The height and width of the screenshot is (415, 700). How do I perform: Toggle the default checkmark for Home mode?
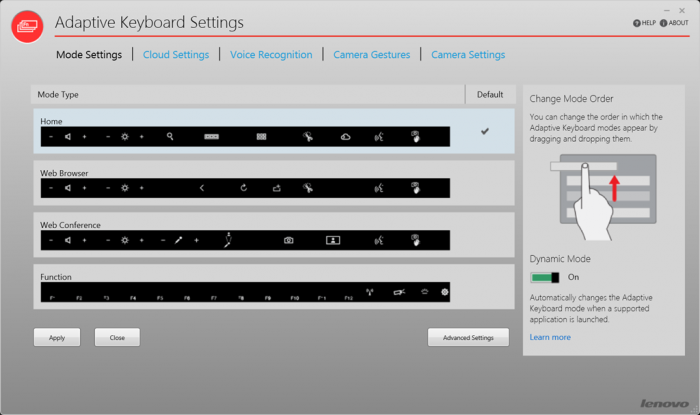(x=485, y=131)
